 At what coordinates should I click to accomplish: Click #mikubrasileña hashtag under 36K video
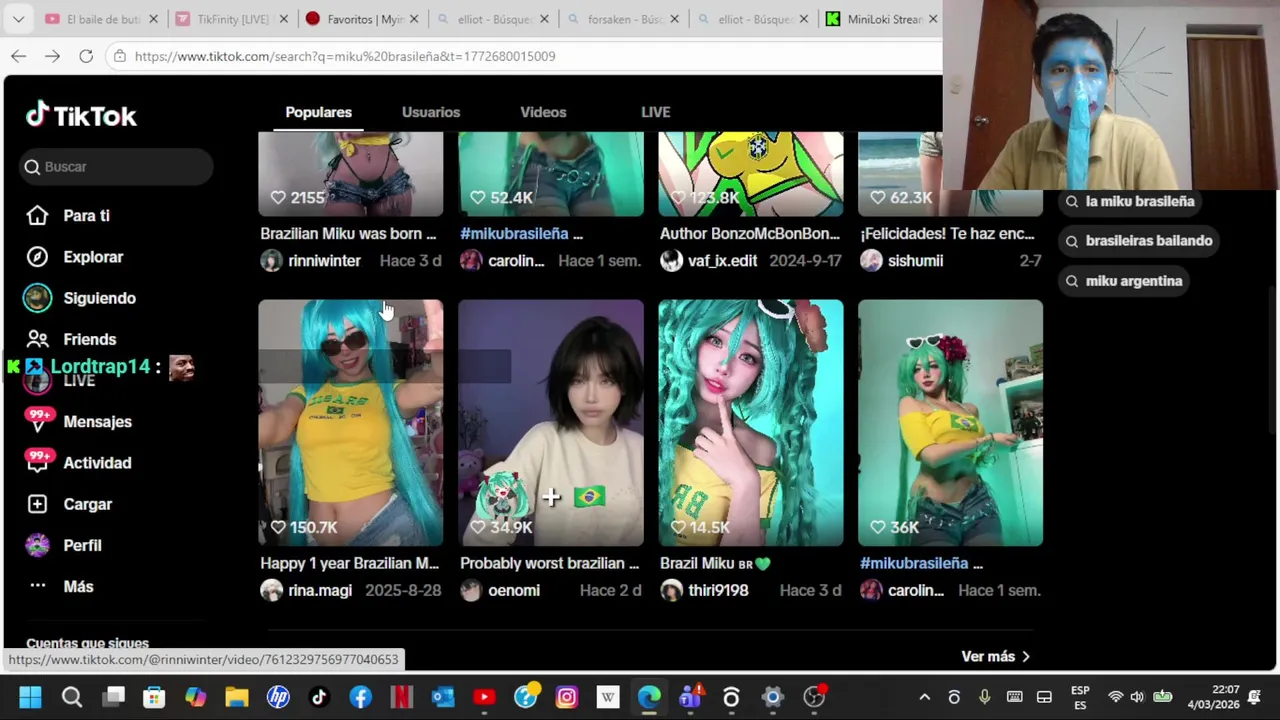tap(914, 563)
